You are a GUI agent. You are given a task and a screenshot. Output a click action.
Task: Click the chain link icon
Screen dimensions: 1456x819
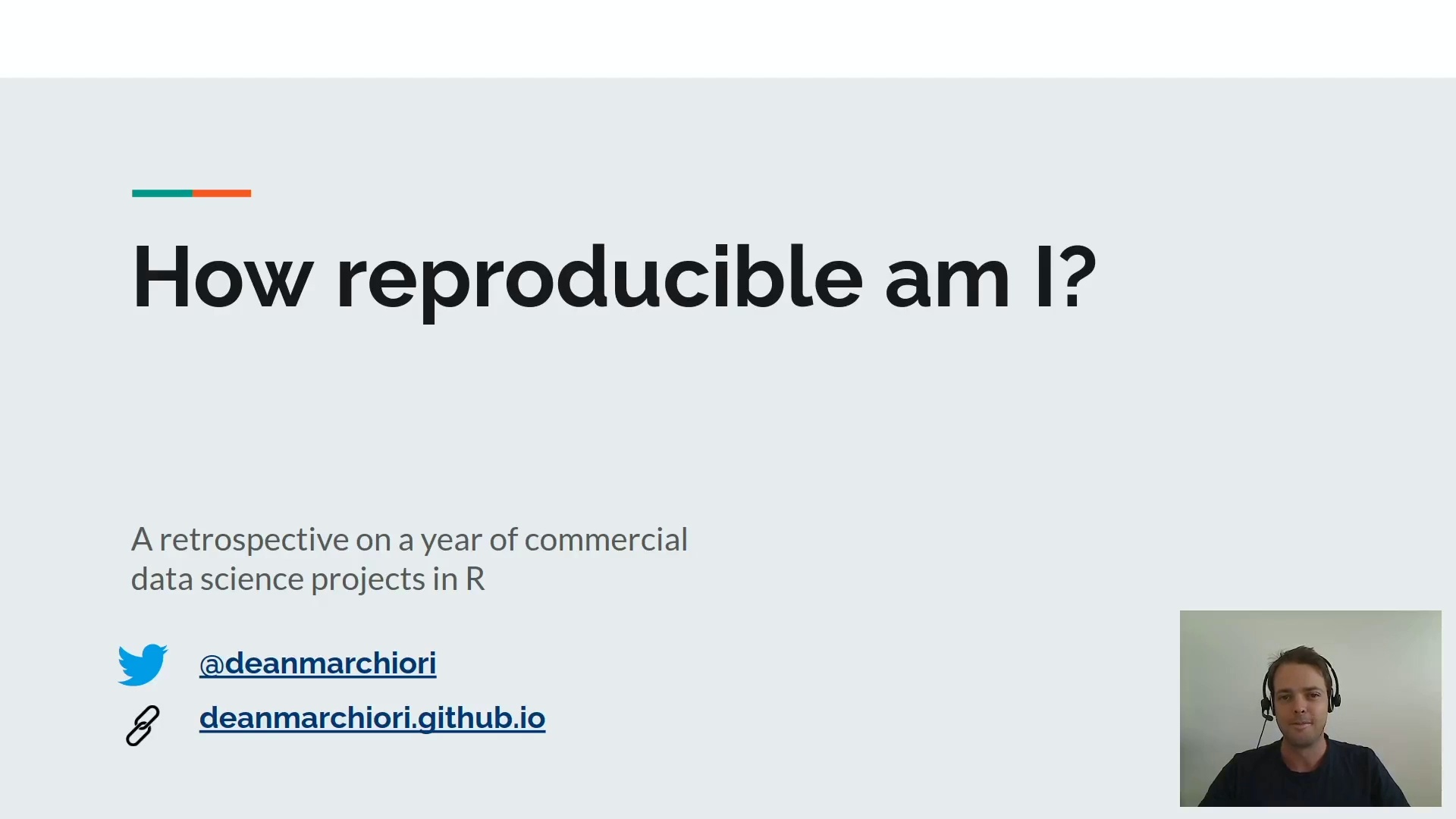pyautogui.click(x=143, y=726)
